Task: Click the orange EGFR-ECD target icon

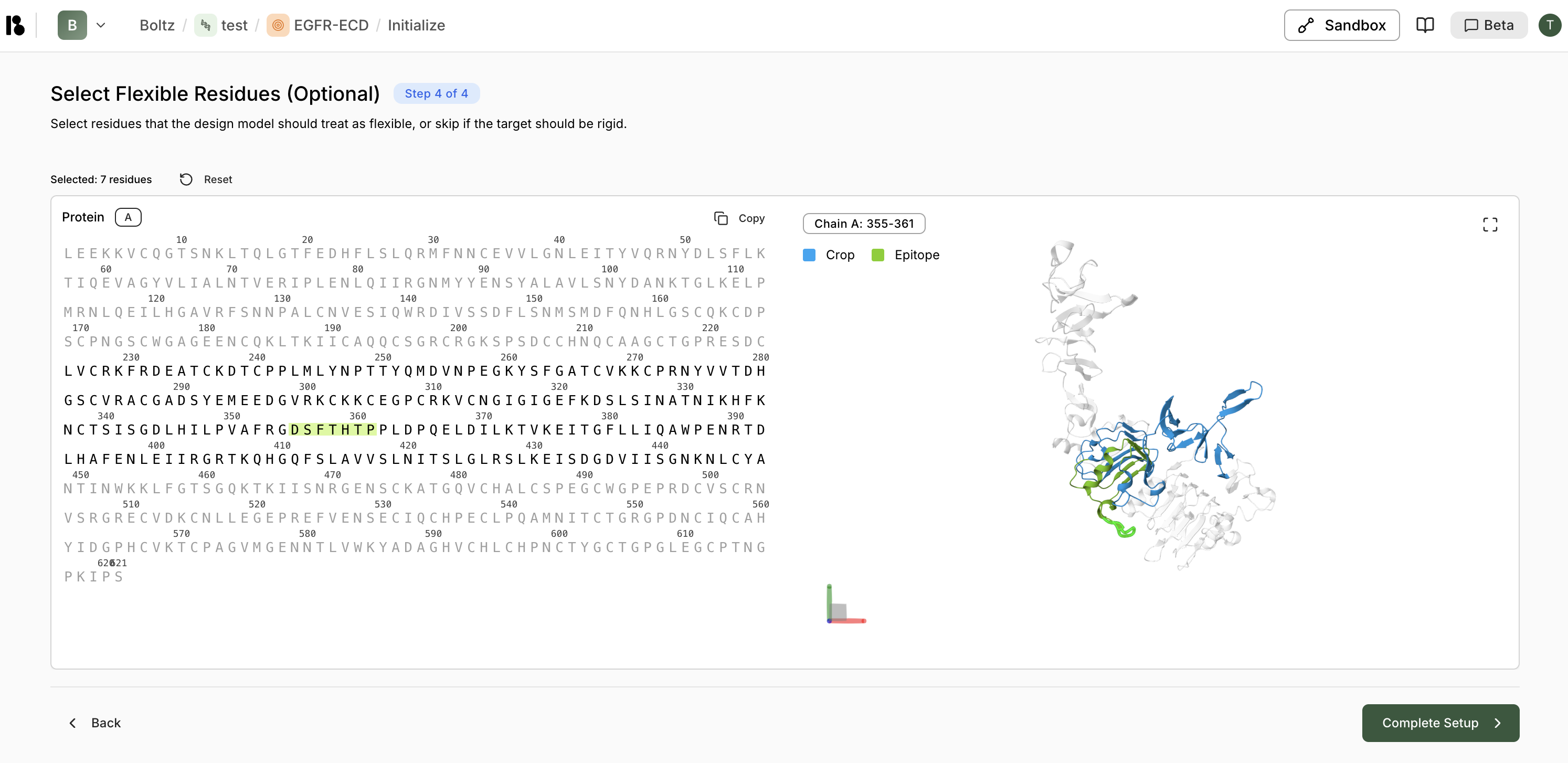Action: (278, 25)
